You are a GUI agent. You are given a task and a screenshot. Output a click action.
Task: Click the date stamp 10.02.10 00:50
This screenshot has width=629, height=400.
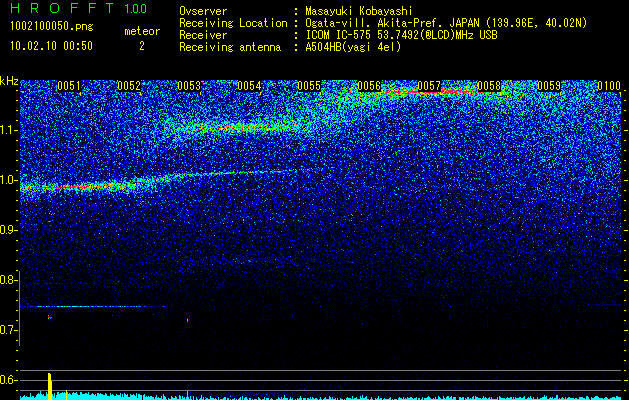coord(52,46)
